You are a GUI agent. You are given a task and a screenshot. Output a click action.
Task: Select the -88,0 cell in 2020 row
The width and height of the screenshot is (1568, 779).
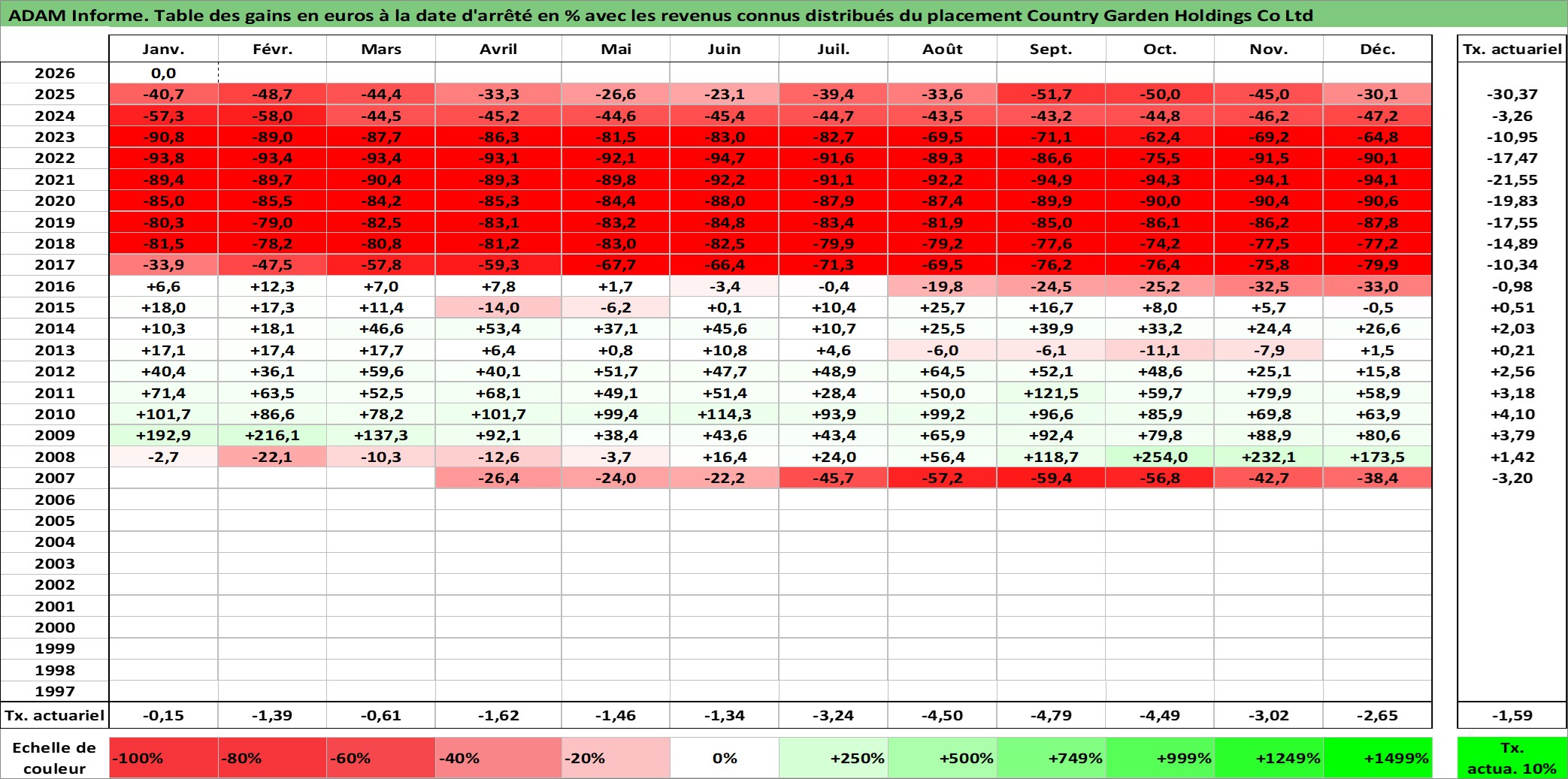pos(725,201)
